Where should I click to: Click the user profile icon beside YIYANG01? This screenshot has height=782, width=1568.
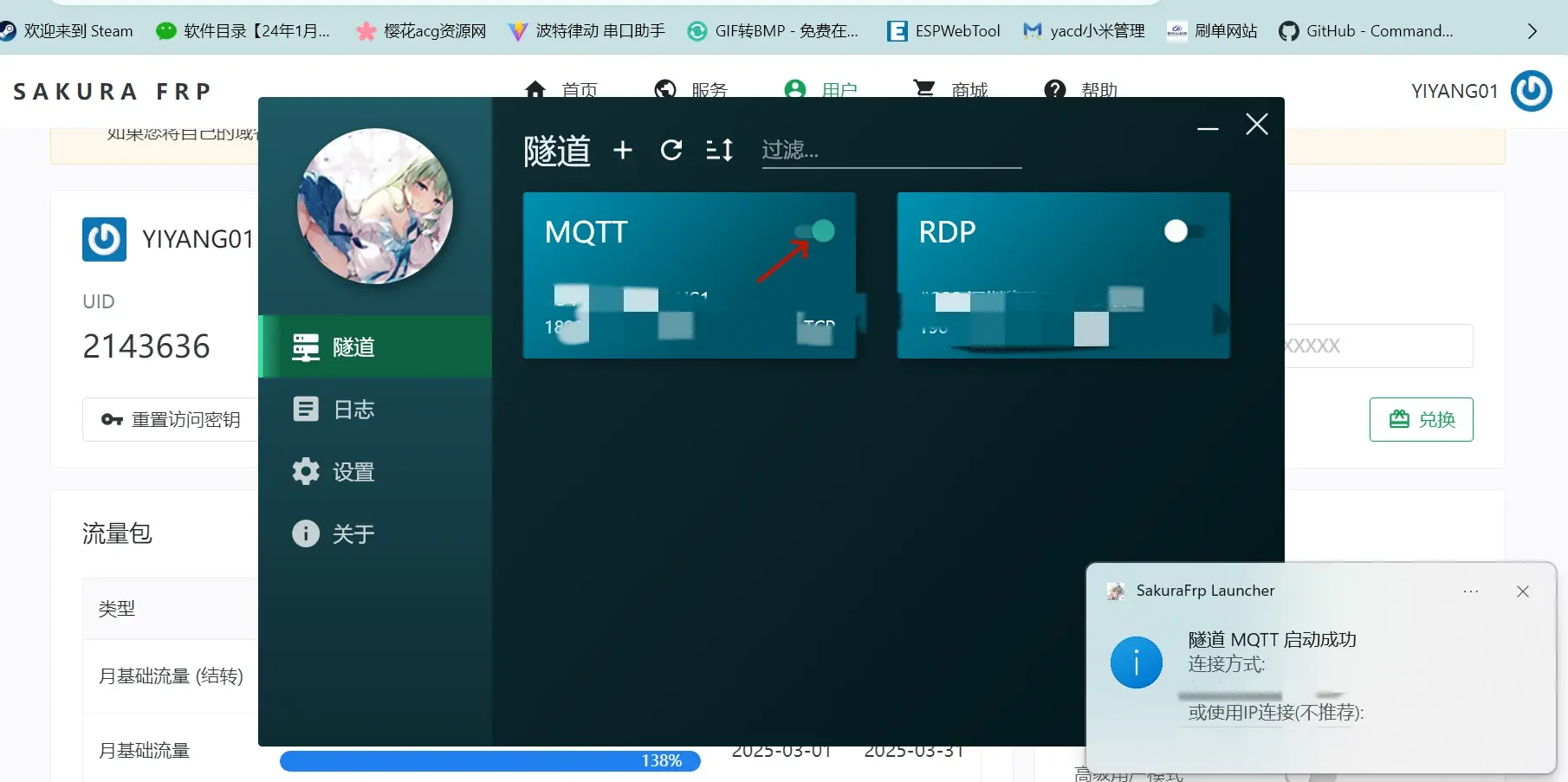coord(104,239)
